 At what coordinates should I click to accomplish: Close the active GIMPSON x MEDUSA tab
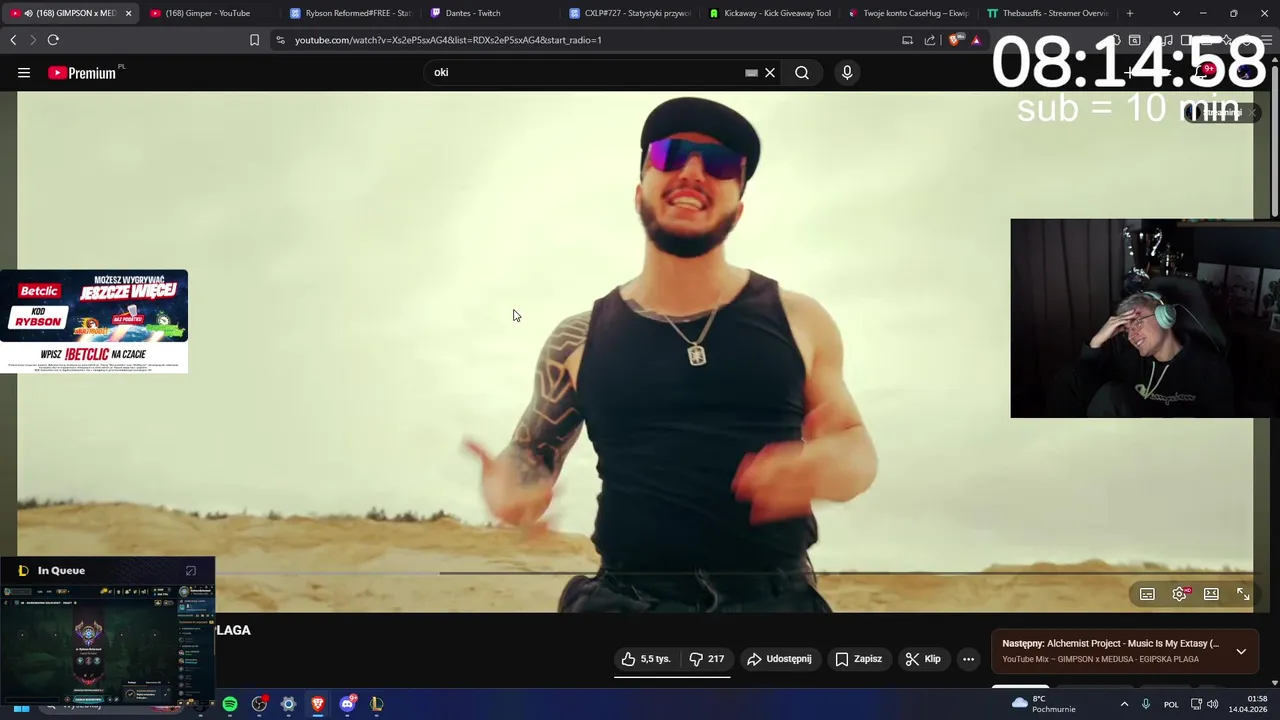(128, 13)
